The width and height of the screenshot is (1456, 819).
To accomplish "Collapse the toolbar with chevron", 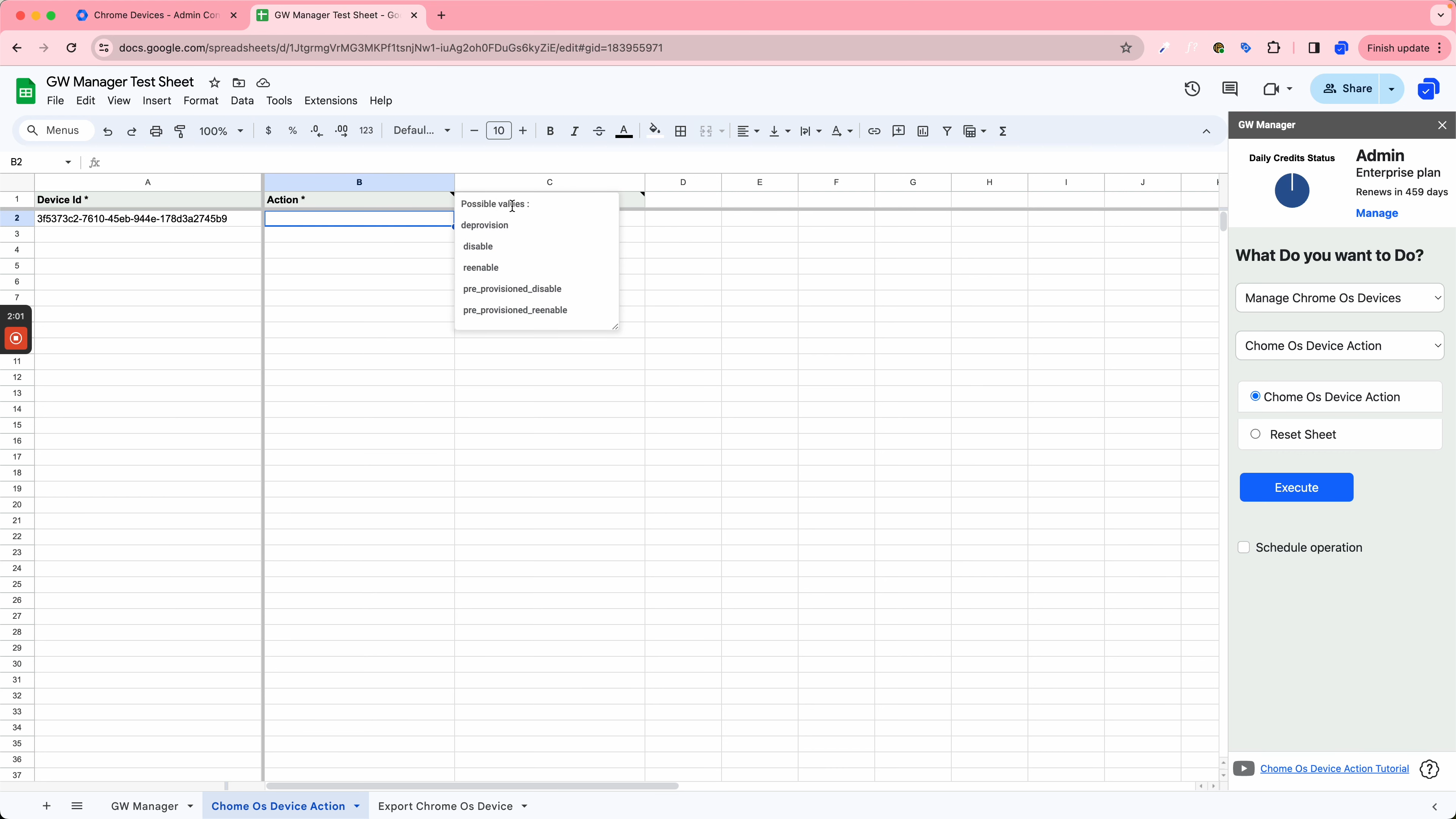I will (x=1206, y=131).
